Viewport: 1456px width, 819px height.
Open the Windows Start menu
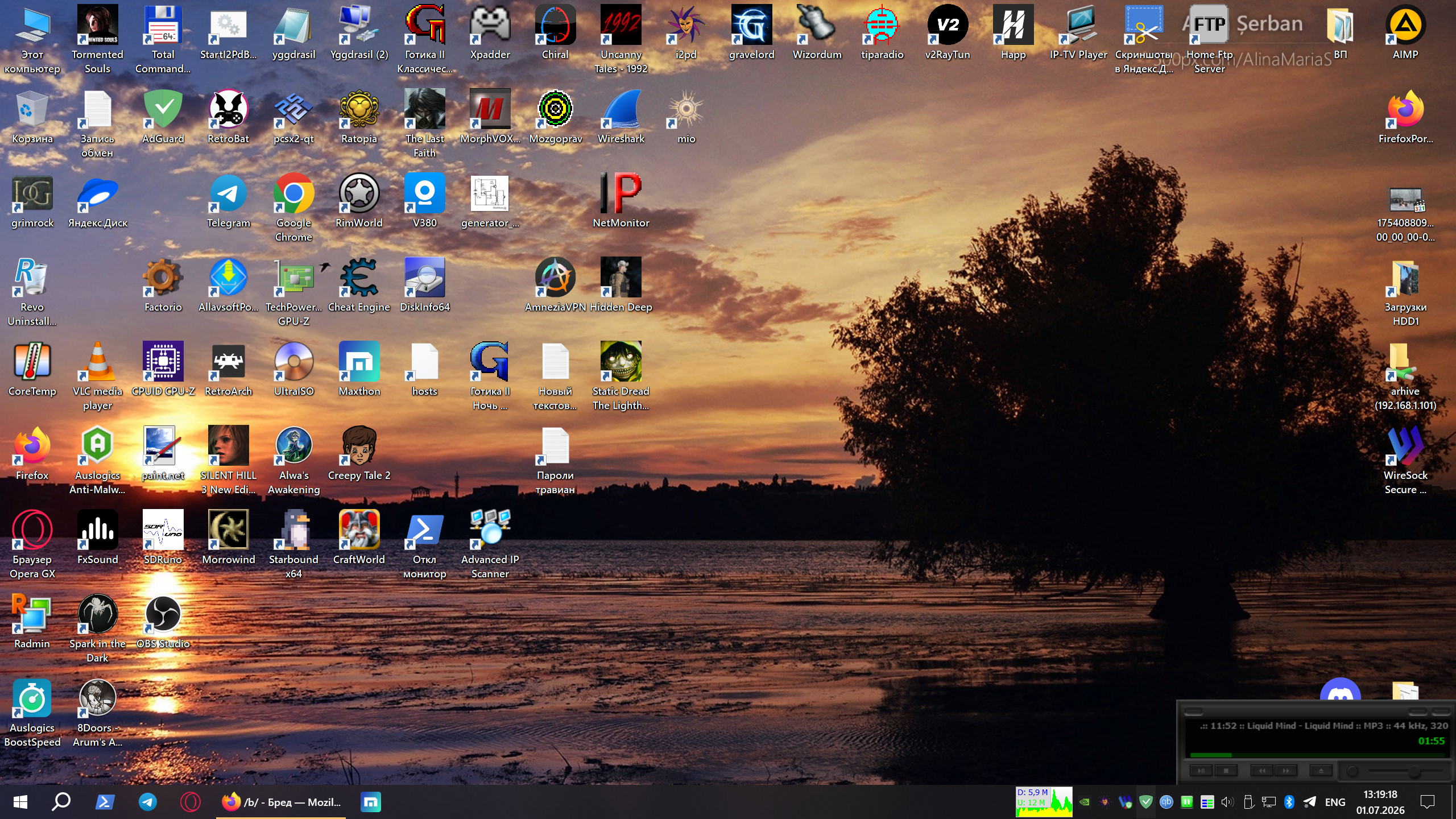click(20, 802)
